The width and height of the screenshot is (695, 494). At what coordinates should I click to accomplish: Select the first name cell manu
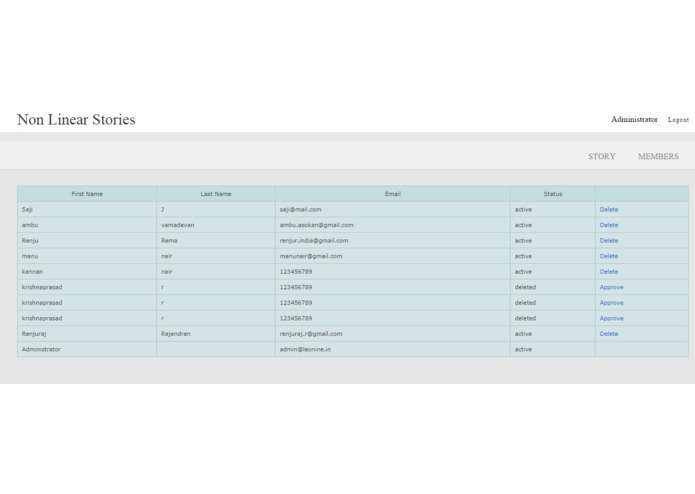point(87,256)
